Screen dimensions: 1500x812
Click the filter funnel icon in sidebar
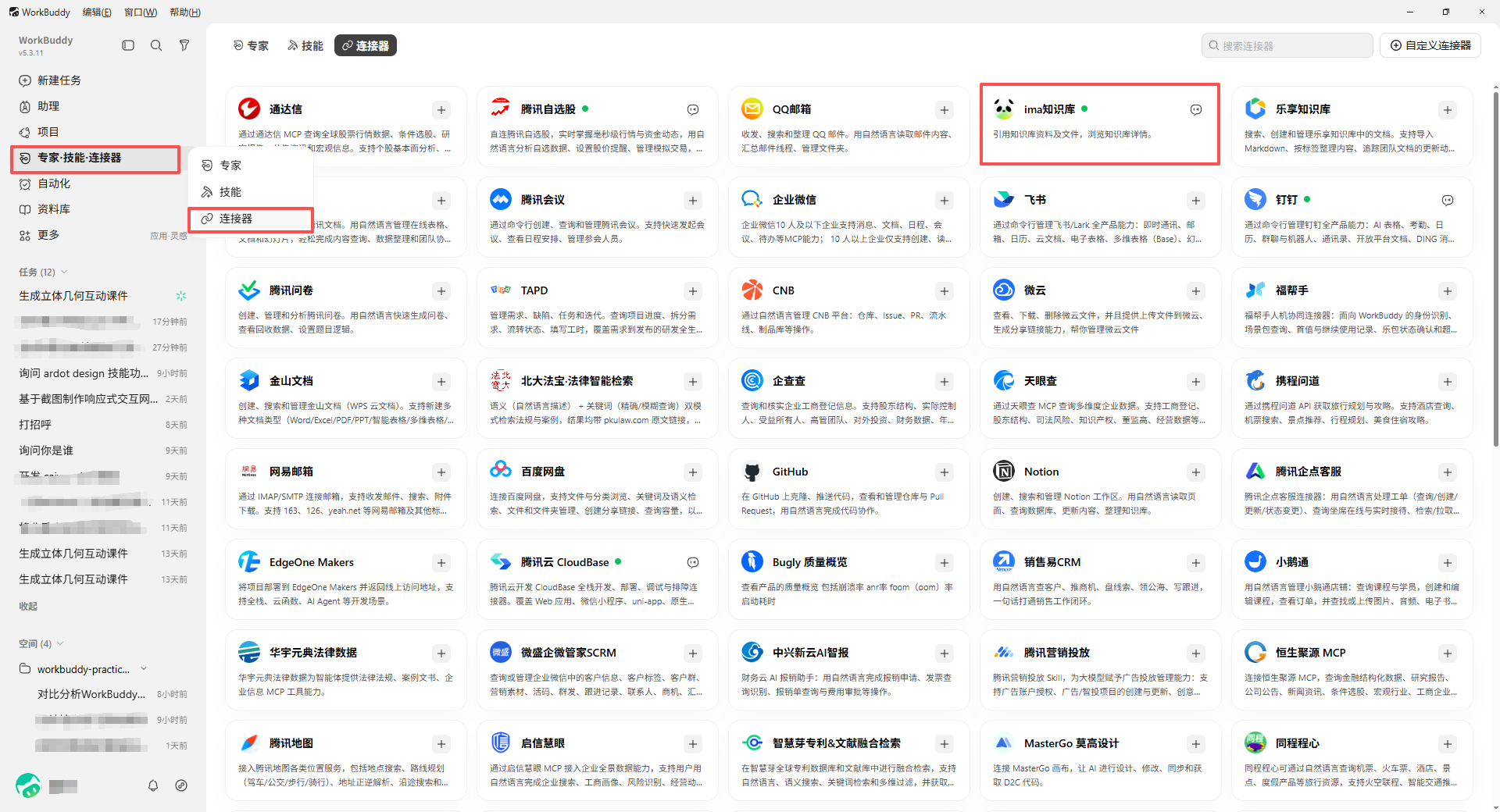click(x=184, y=45)
